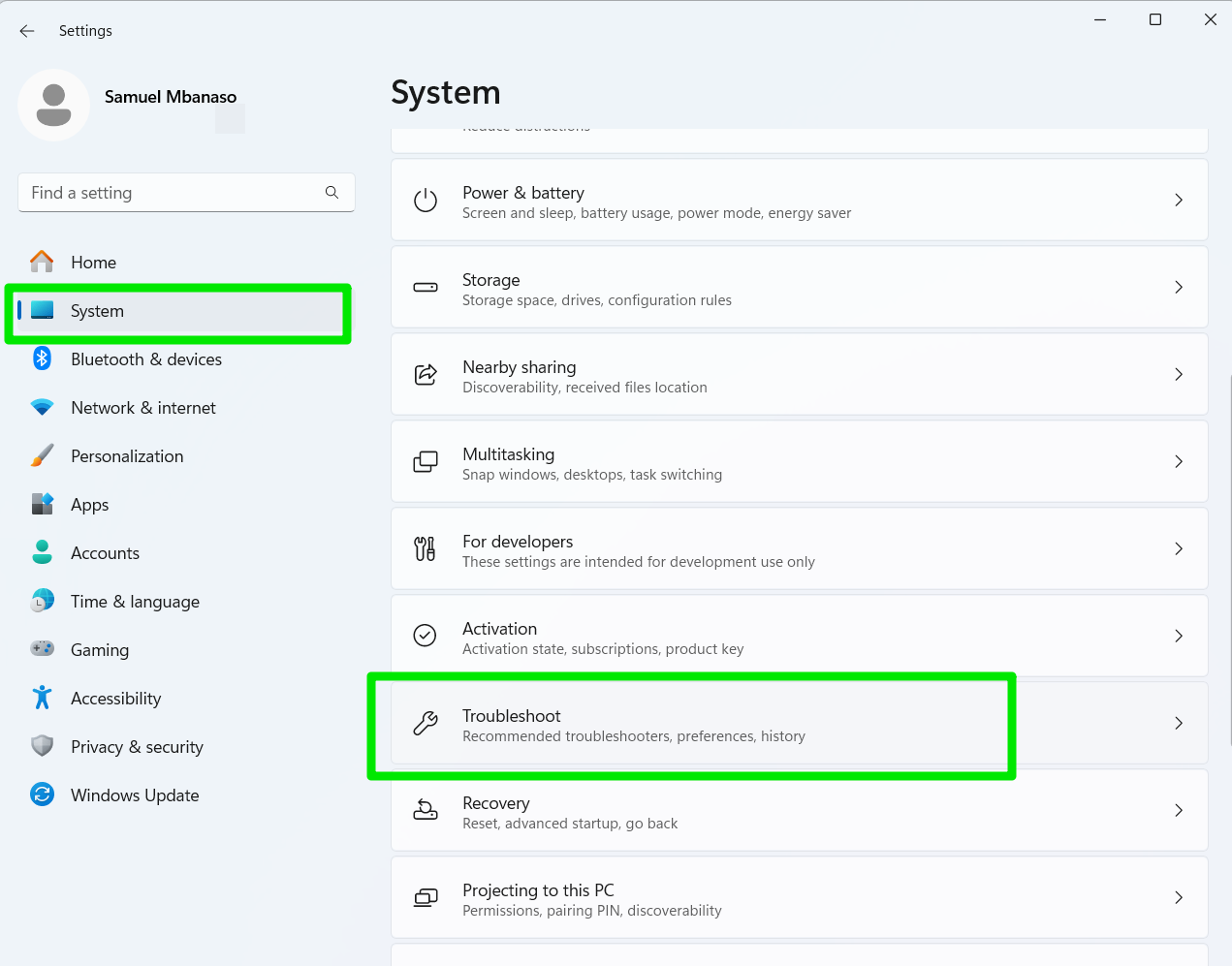This screenshot has width=1232, height=966.
Task: Minimize the Settings window
Action: [x=1100, y=19]
